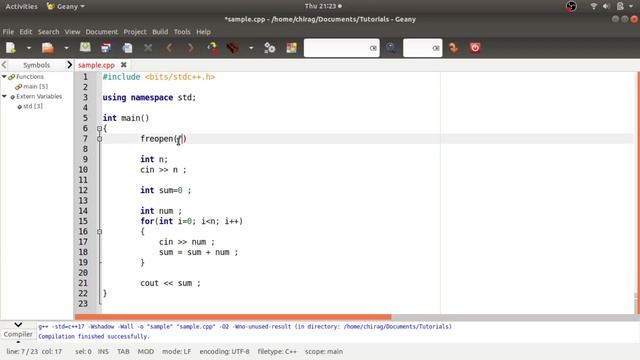This screenshot has height=360, width=640.
Task: Open the Search menu
Action: (49, 32)
